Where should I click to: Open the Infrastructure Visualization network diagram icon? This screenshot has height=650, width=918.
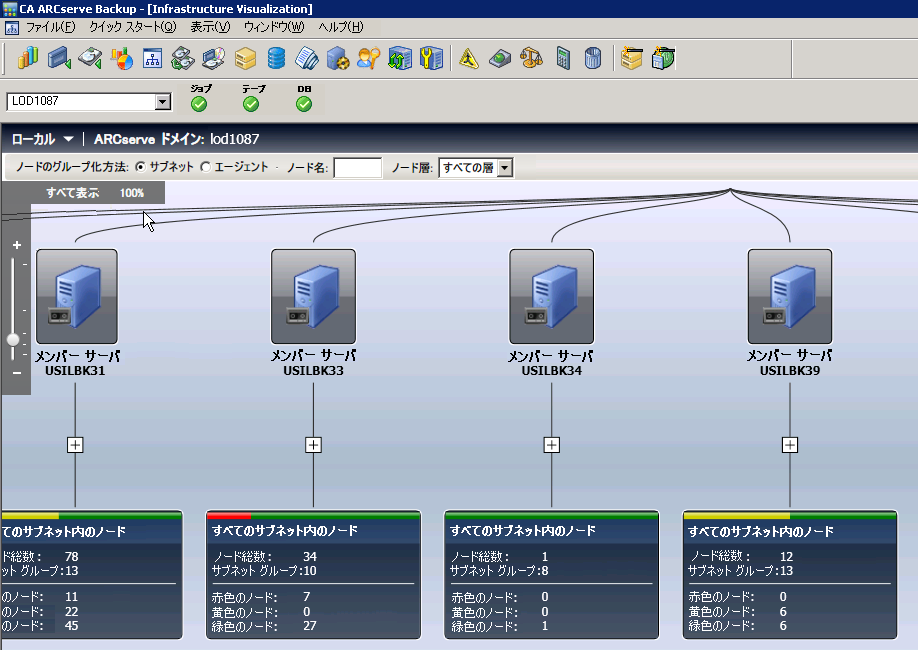click(x=152, y=58)
